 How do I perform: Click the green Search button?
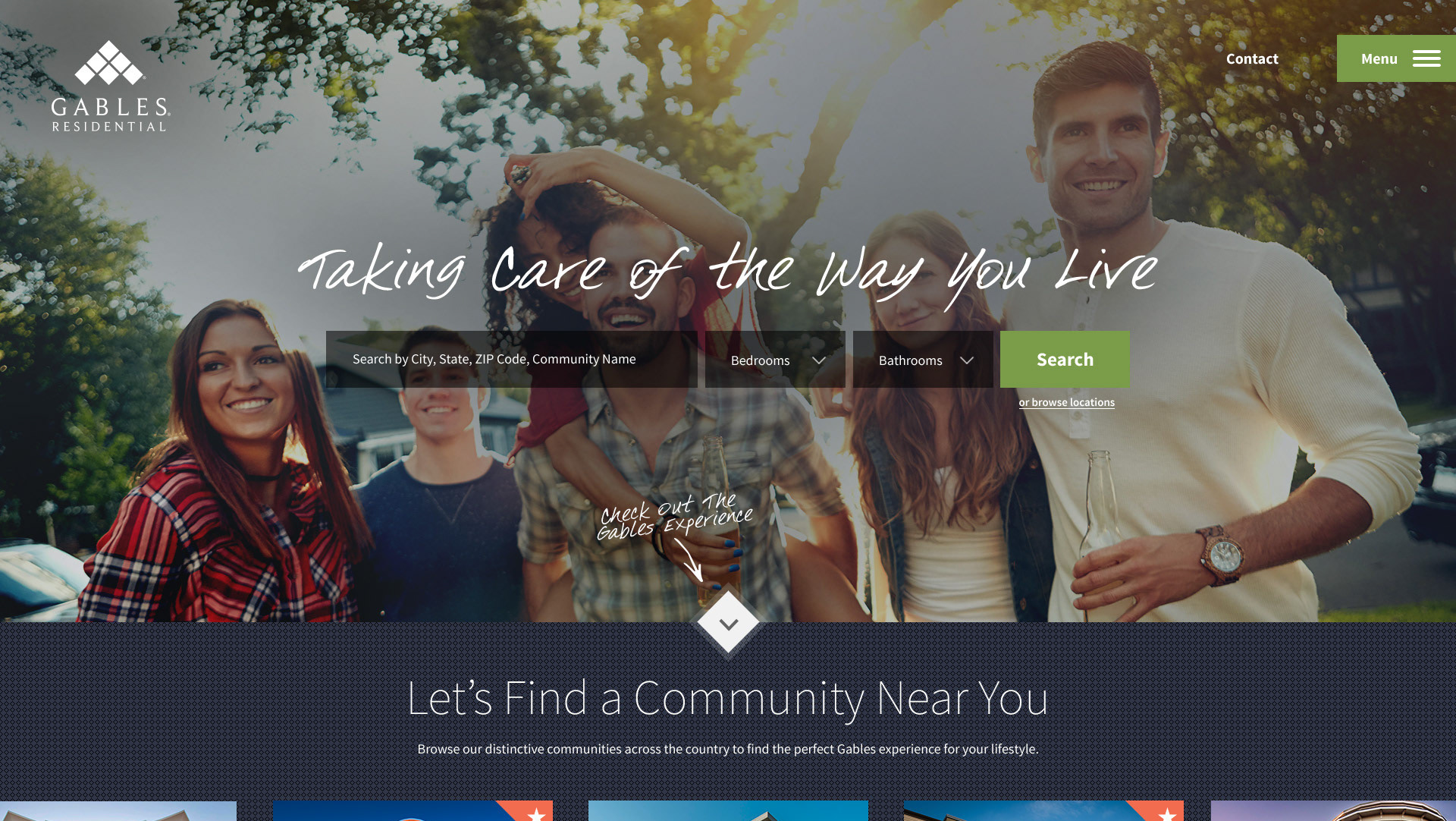[x=1065, y=360]
